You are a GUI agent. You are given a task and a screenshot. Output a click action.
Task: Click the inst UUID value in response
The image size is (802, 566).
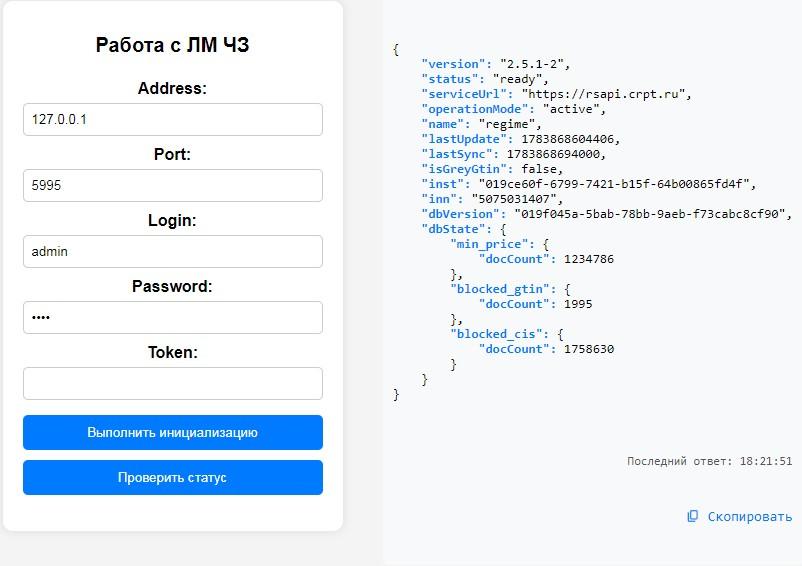(614, 184)
